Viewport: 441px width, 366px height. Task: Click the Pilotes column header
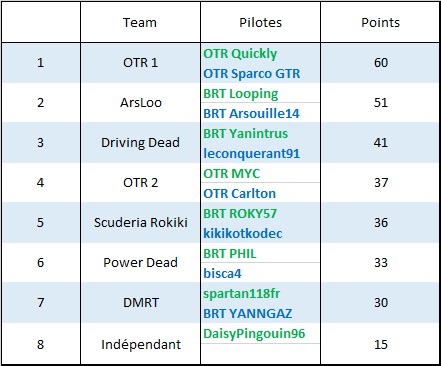[x=260, y=23]
